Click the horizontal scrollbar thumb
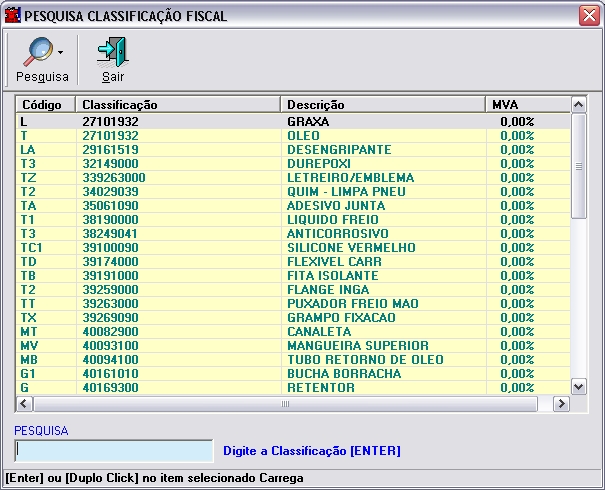Image resolution: width=605 pixels, height=490 pixels. pyautogui.click(x=285, y=404)
